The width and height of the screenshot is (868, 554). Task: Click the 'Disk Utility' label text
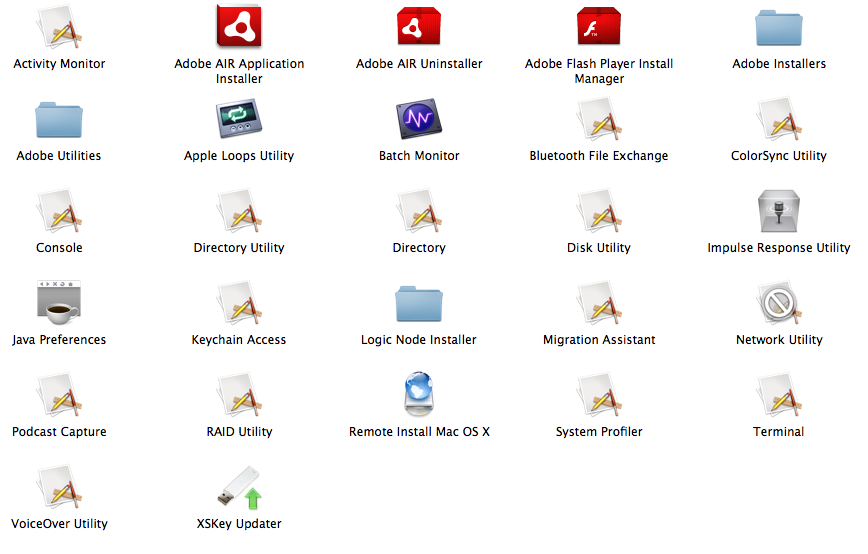click(599, 248)
